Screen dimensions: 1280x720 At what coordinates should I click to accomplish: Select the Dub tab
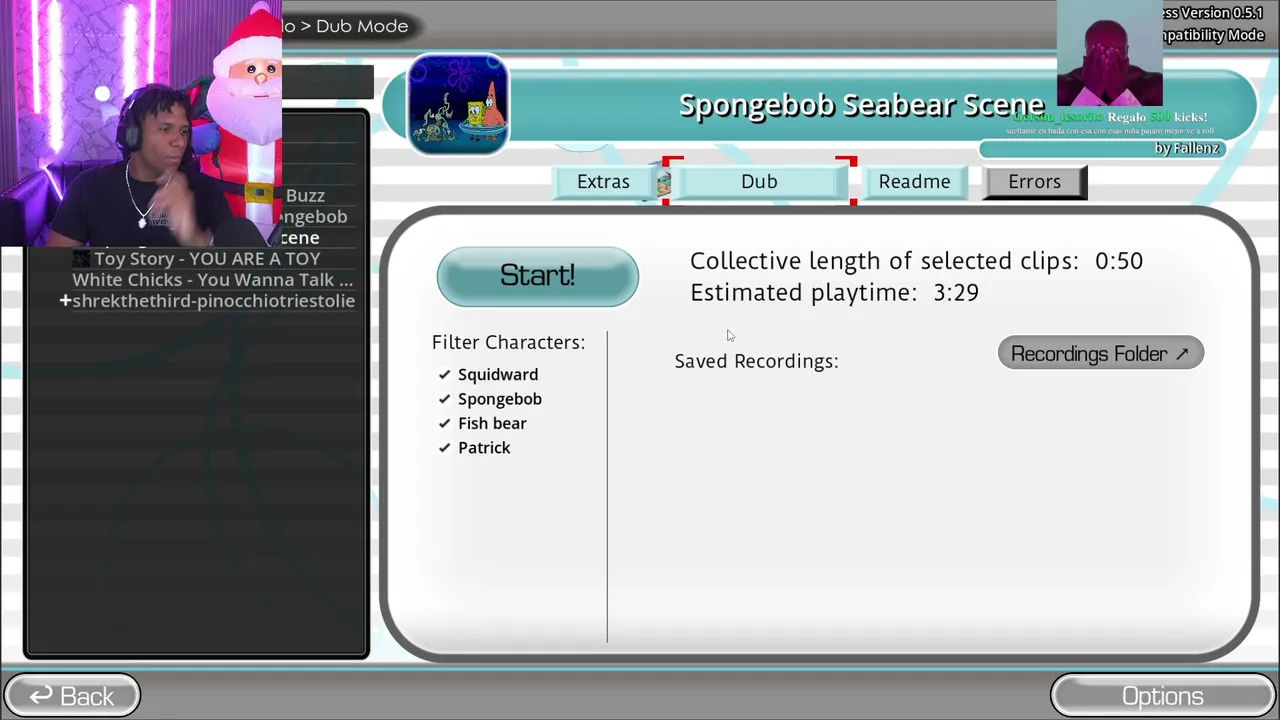pos(759,182)
